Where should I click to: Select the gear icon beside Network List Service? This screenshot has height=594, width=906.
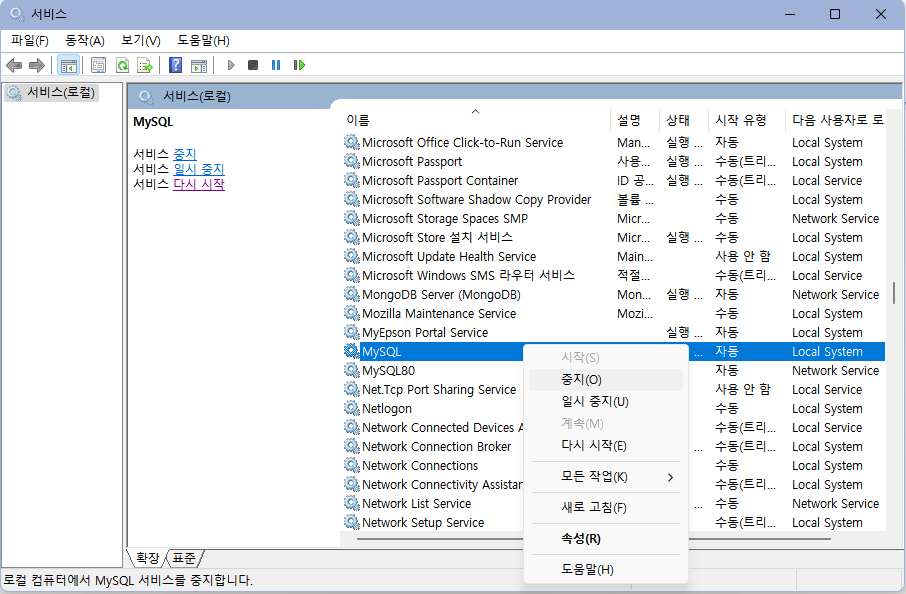[x=351, y=503]
